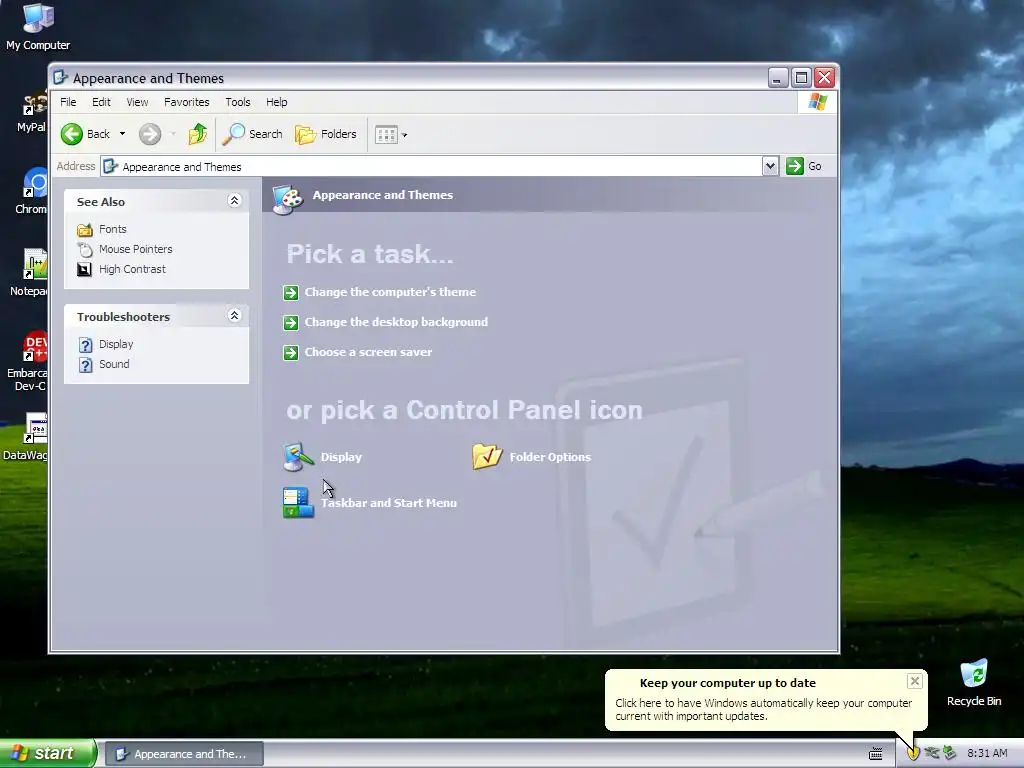Click the Address bar field
1024x768 pixels.
pyautogui.click(x=431, y=167)
